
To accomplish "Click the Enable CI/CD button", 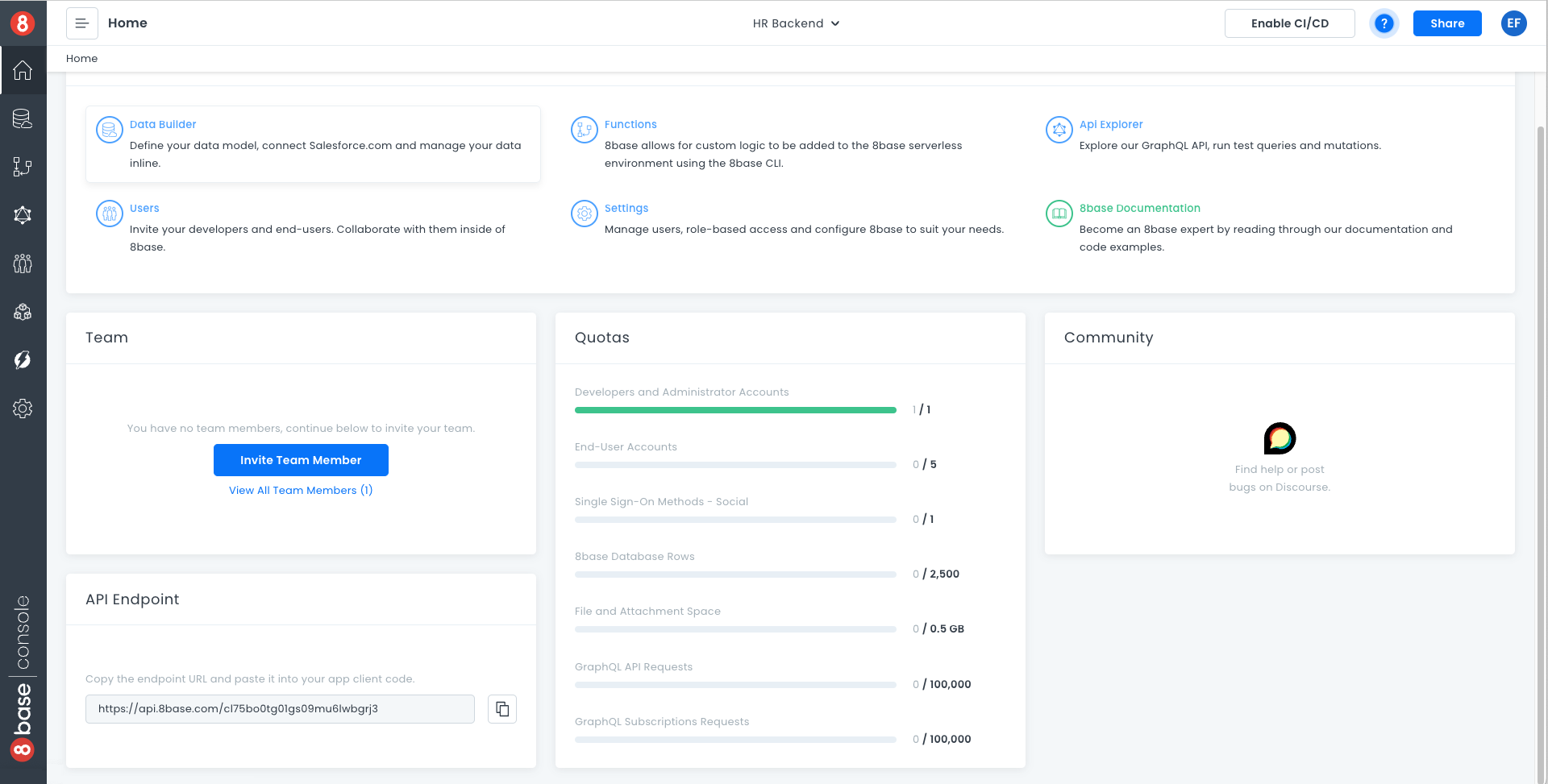I will coord(1289,23).
